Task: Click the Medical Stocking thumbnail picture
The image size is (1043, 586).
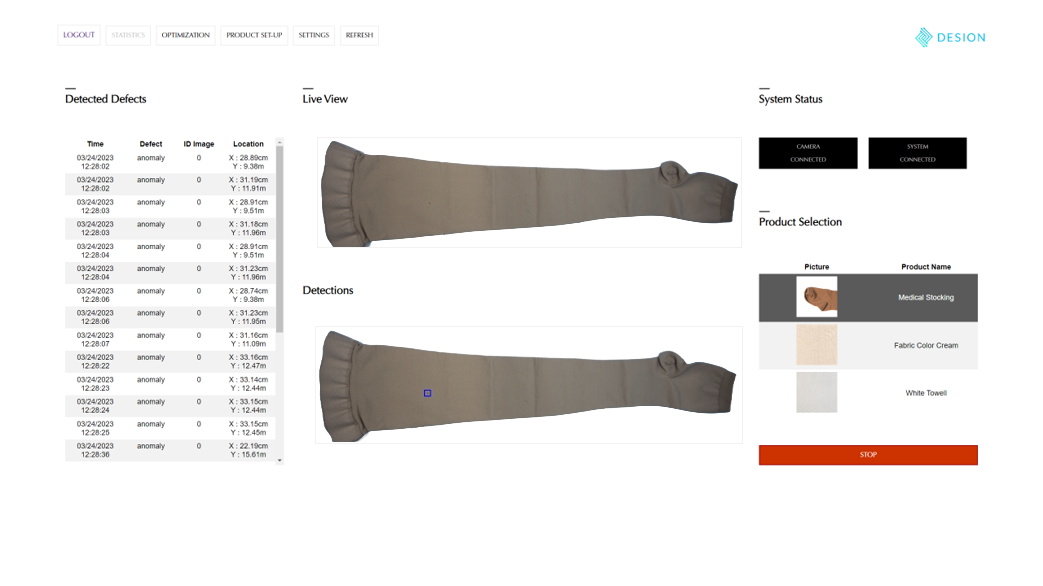Action: pyautogui.click(x=817, y=297)
